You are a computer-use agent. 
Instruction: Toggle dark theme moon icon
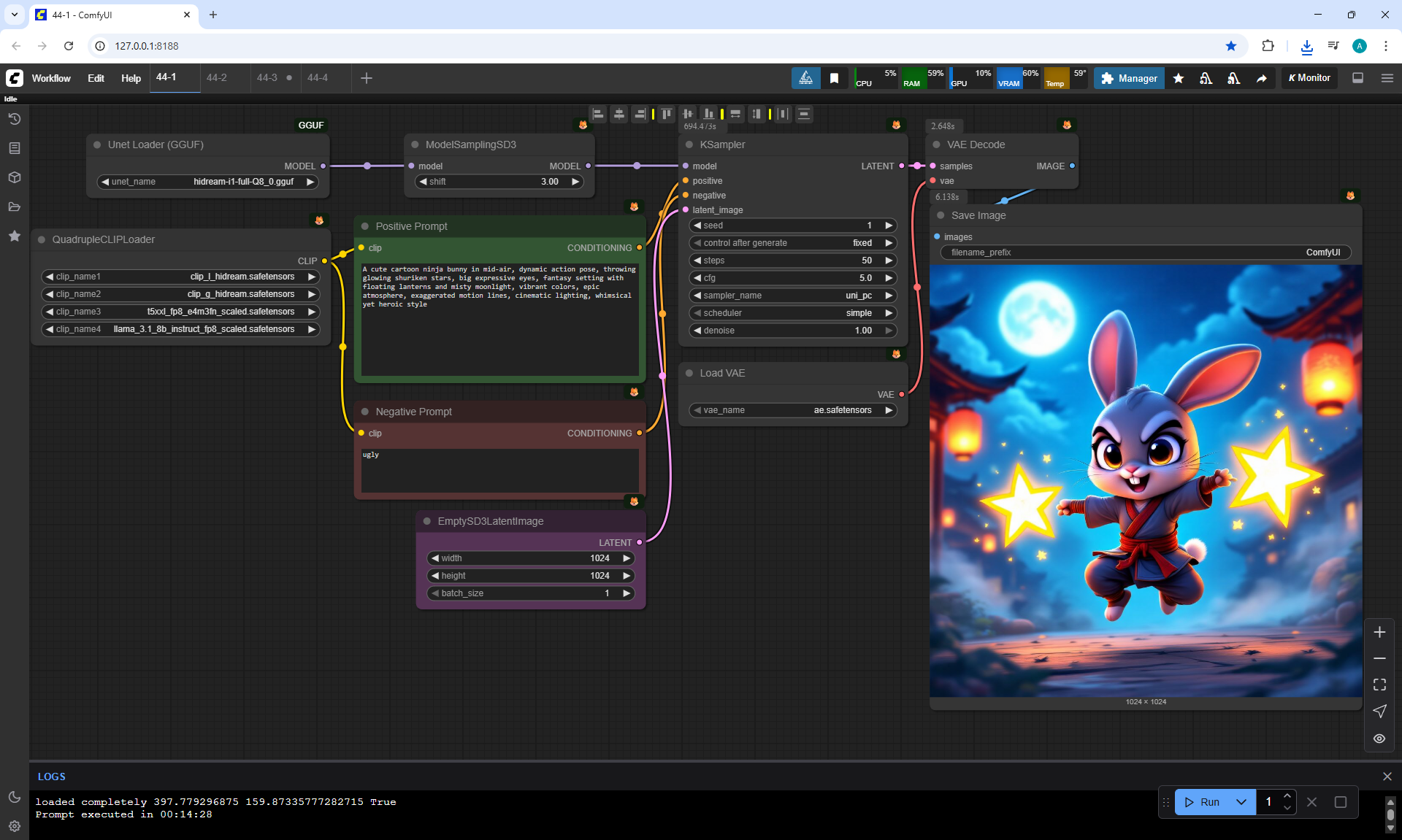pyautogui.click(x=14, y=797)
